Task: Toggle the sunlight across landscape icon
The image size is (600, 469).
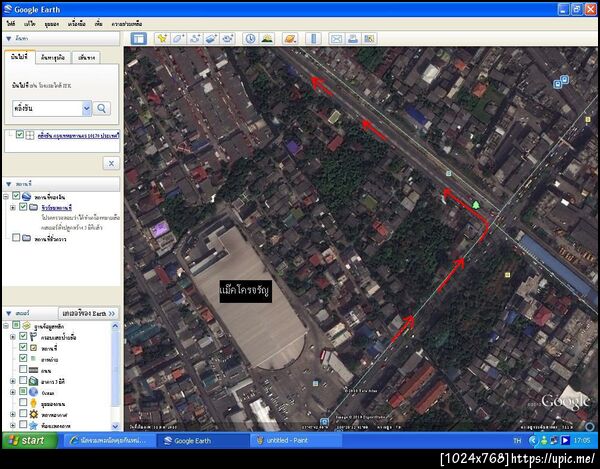Action: pos(267,39)
